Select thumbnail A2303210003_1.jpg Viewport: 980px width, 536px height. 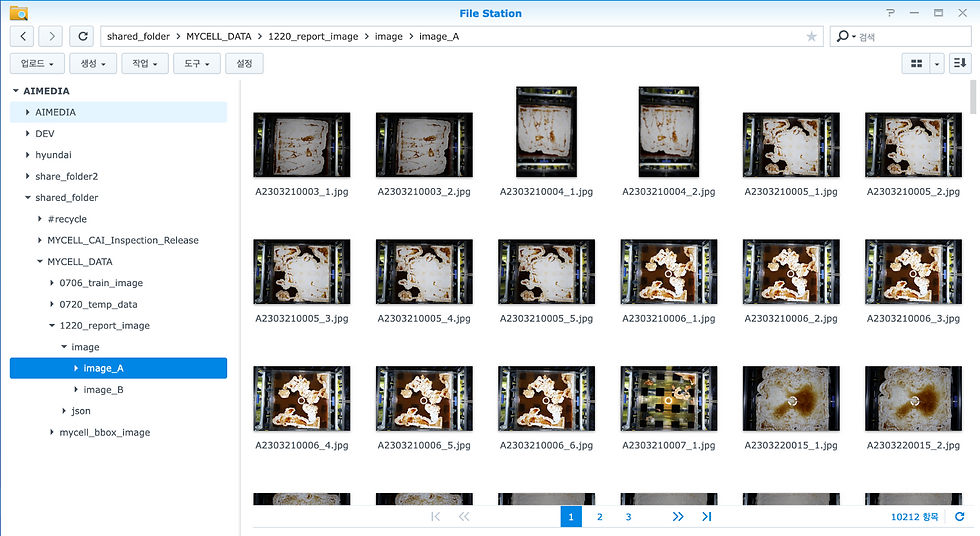pos(302,145)
